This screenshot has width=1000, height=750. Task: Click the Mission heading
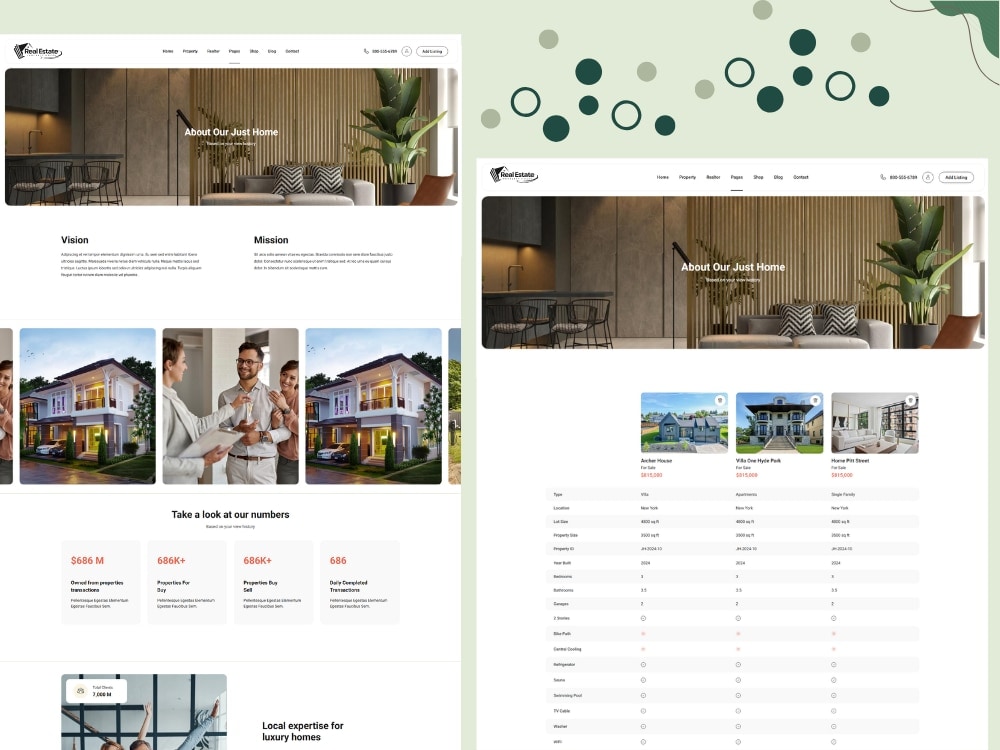[271, 240]
